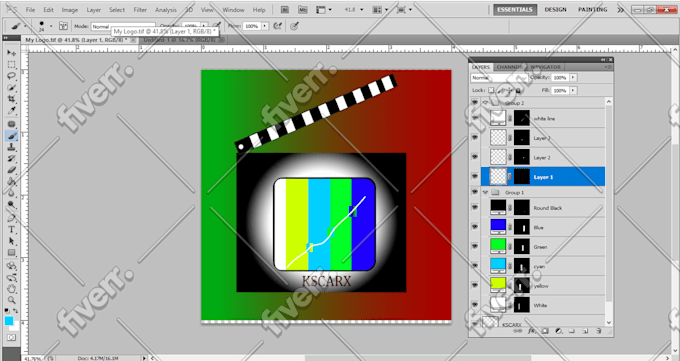This screenshot has width=680, height=361.
Task: Select the 3D Object Rotate tool
Action: coord(11,266)
